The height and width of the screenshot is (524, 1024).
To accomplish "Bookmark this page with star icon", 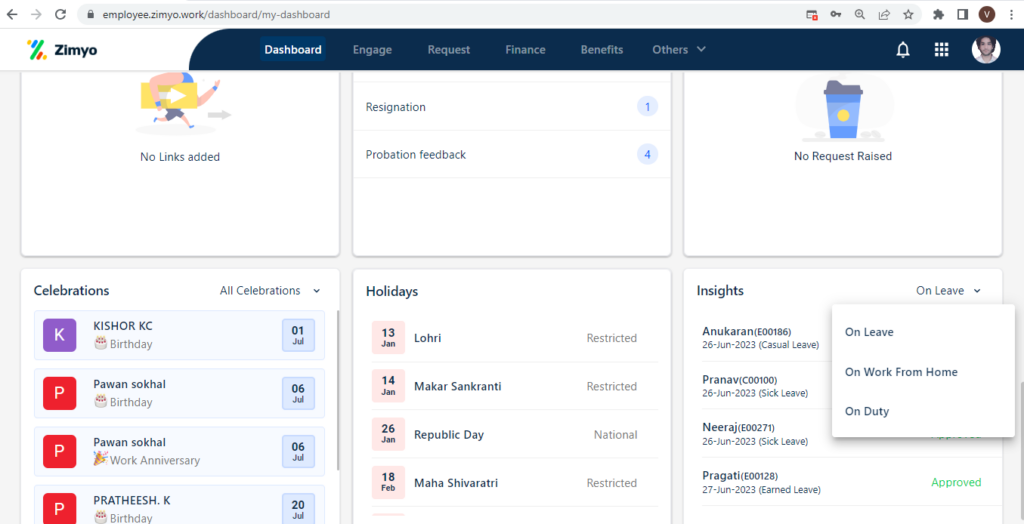I will click(908, 14).
